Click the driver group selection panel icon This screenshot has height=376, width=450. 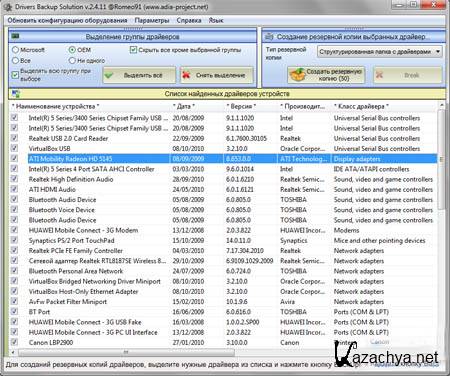click(x=15, y=36)
